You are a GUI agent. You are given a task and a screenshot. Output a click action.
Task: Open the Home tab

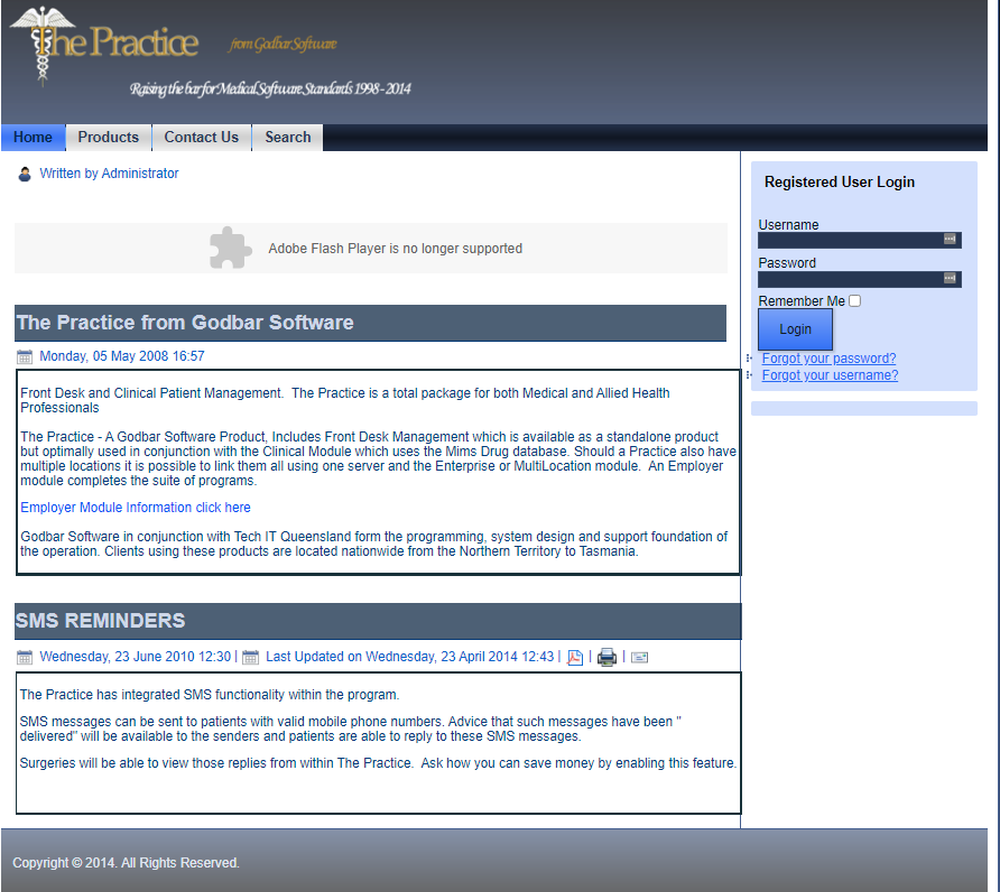click(33, 137)
